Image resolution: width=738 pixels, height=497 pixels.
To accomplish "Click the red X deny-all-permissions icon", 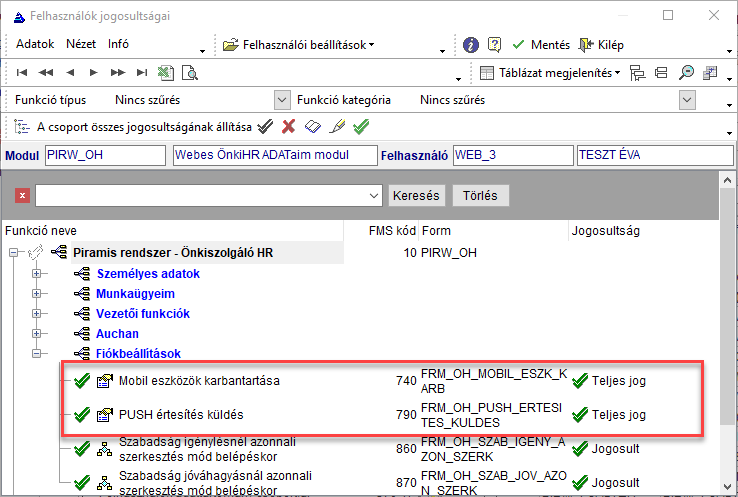I will 289,126.
